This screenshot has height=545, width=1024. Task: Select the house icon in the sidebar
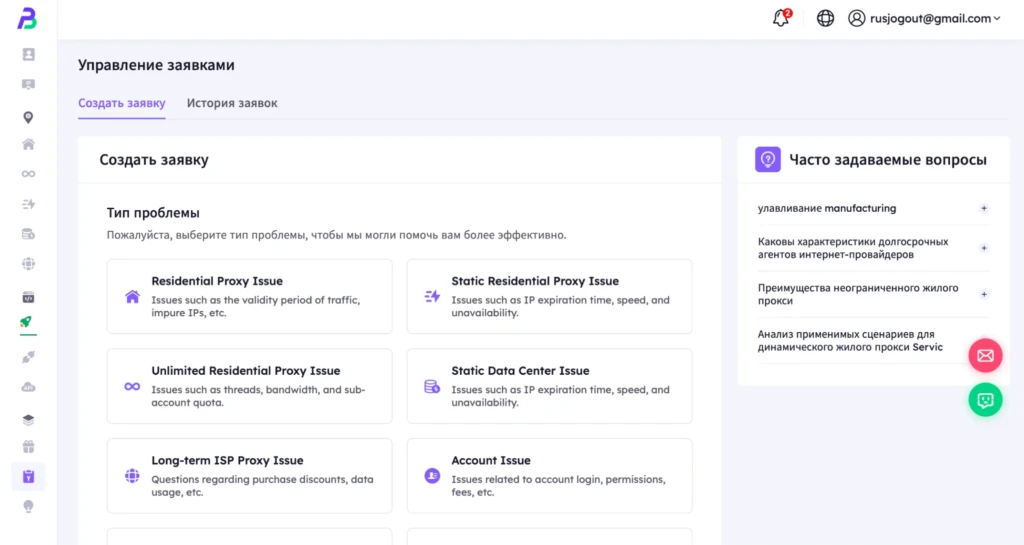[x=28, y=144]
